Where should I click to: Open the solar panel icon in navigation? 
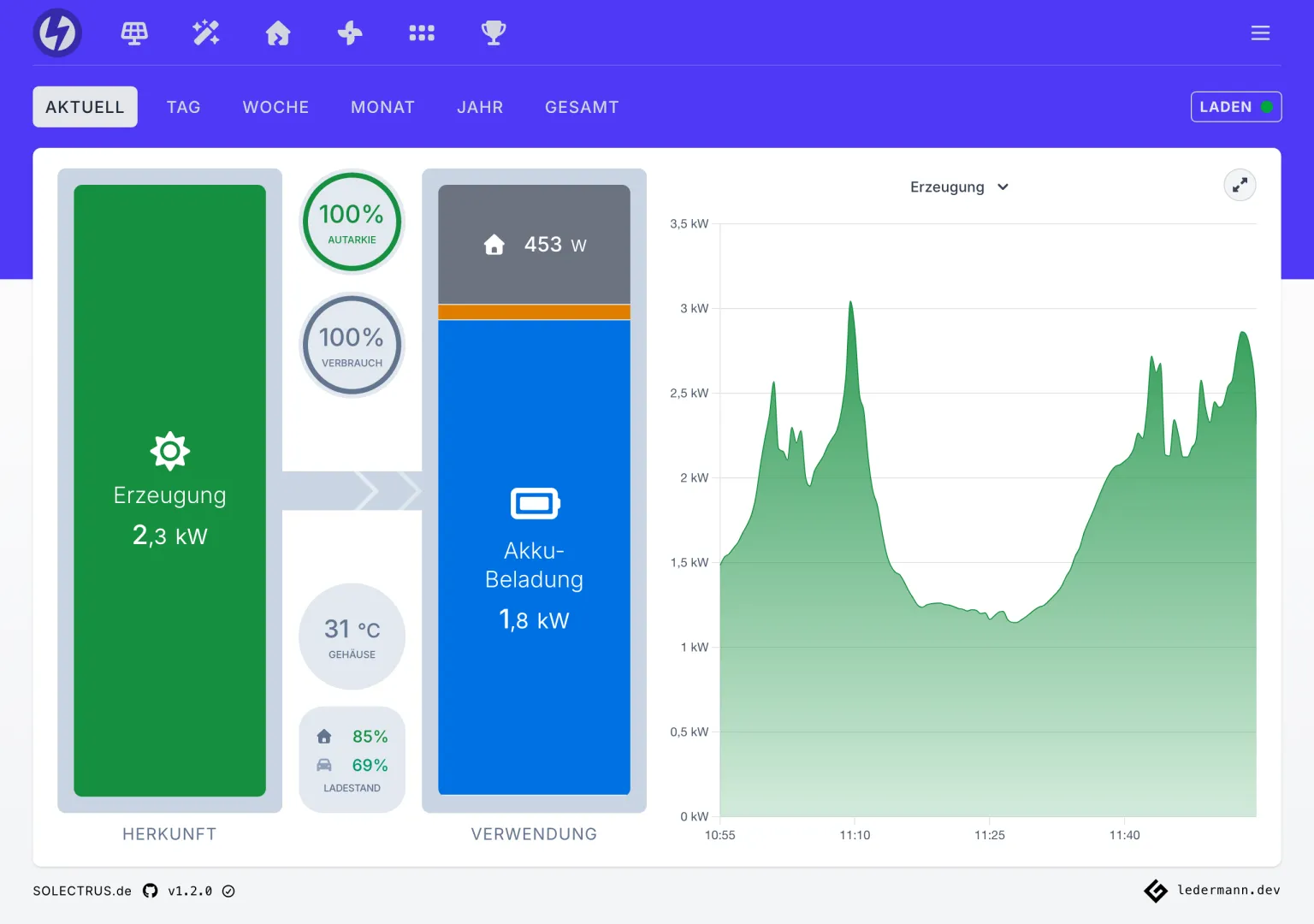click(x=134, y=33)
